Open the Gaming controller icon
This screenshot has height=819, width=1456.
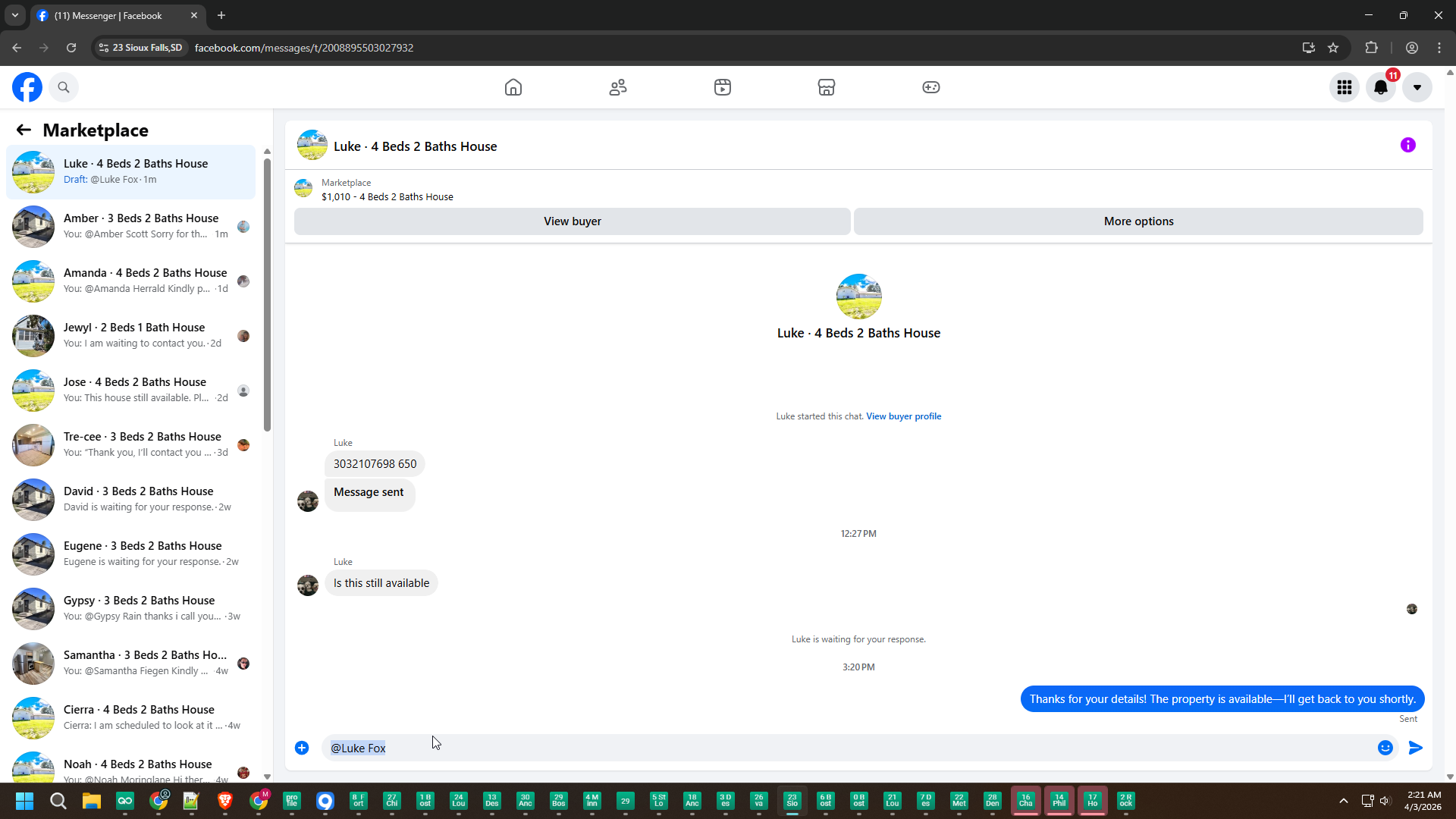tap(931, 87)
